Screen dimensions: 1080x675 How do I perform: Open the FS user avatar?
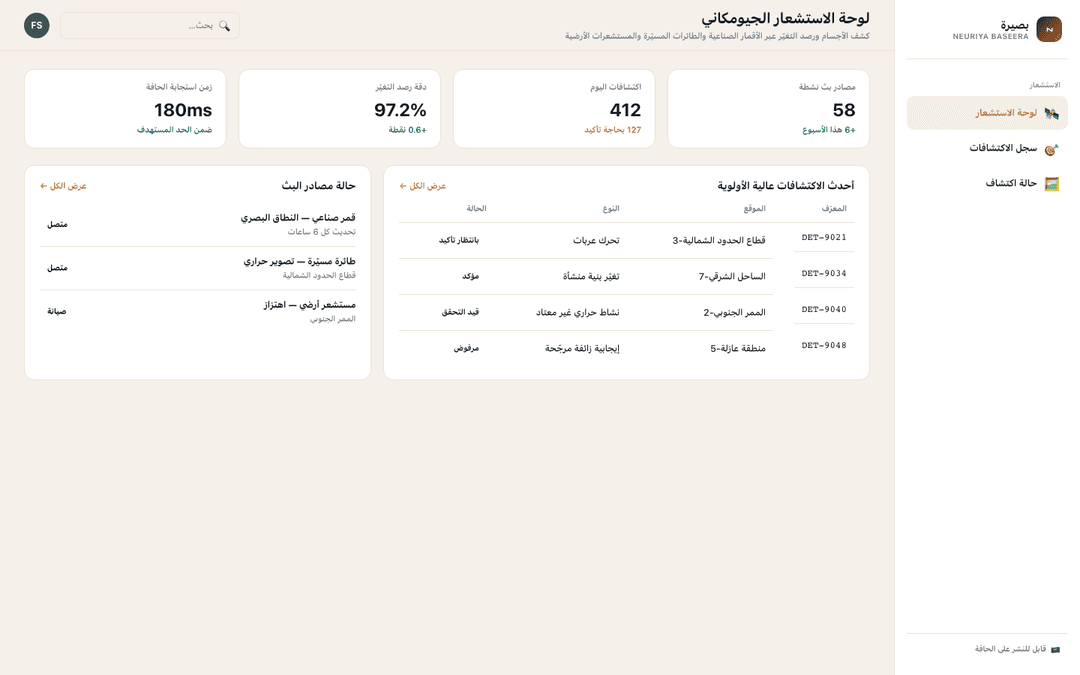(x=37, y=25)
